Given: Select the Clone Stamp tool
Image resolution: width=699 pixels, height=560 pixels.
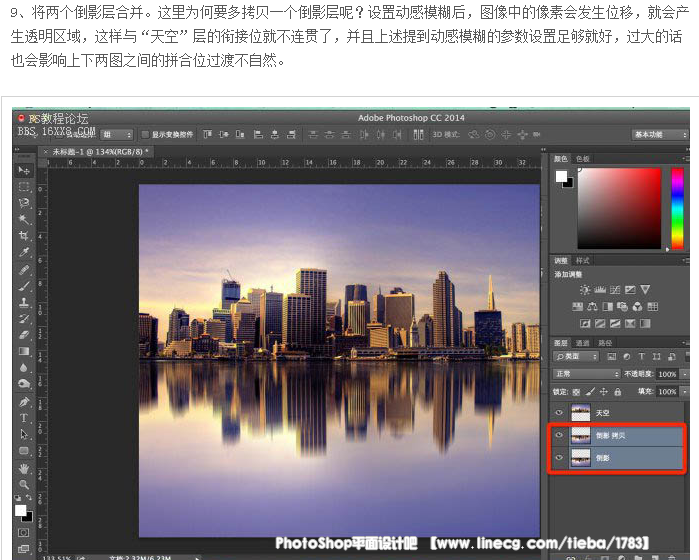Looking at the screenshot, I should 24,302.
